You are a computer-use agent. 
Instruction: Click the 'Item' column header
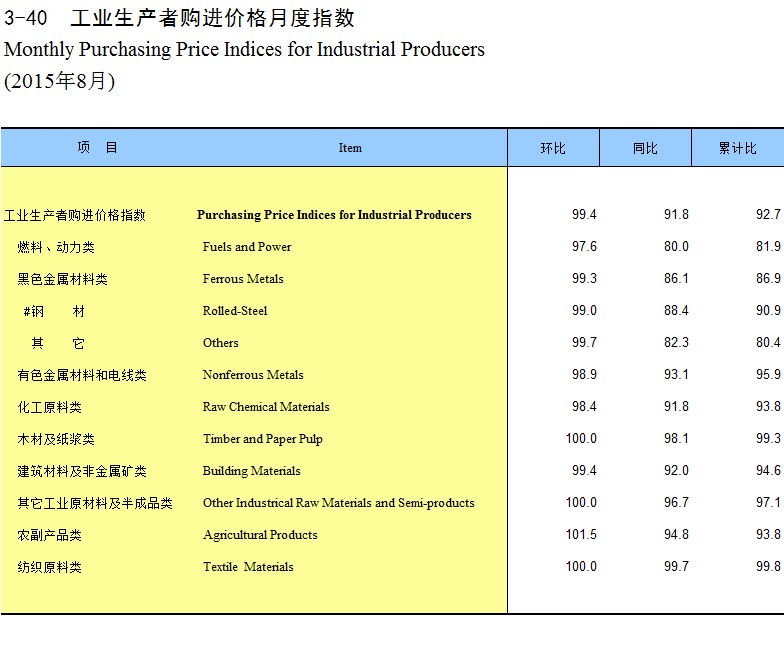pos(350,148)
